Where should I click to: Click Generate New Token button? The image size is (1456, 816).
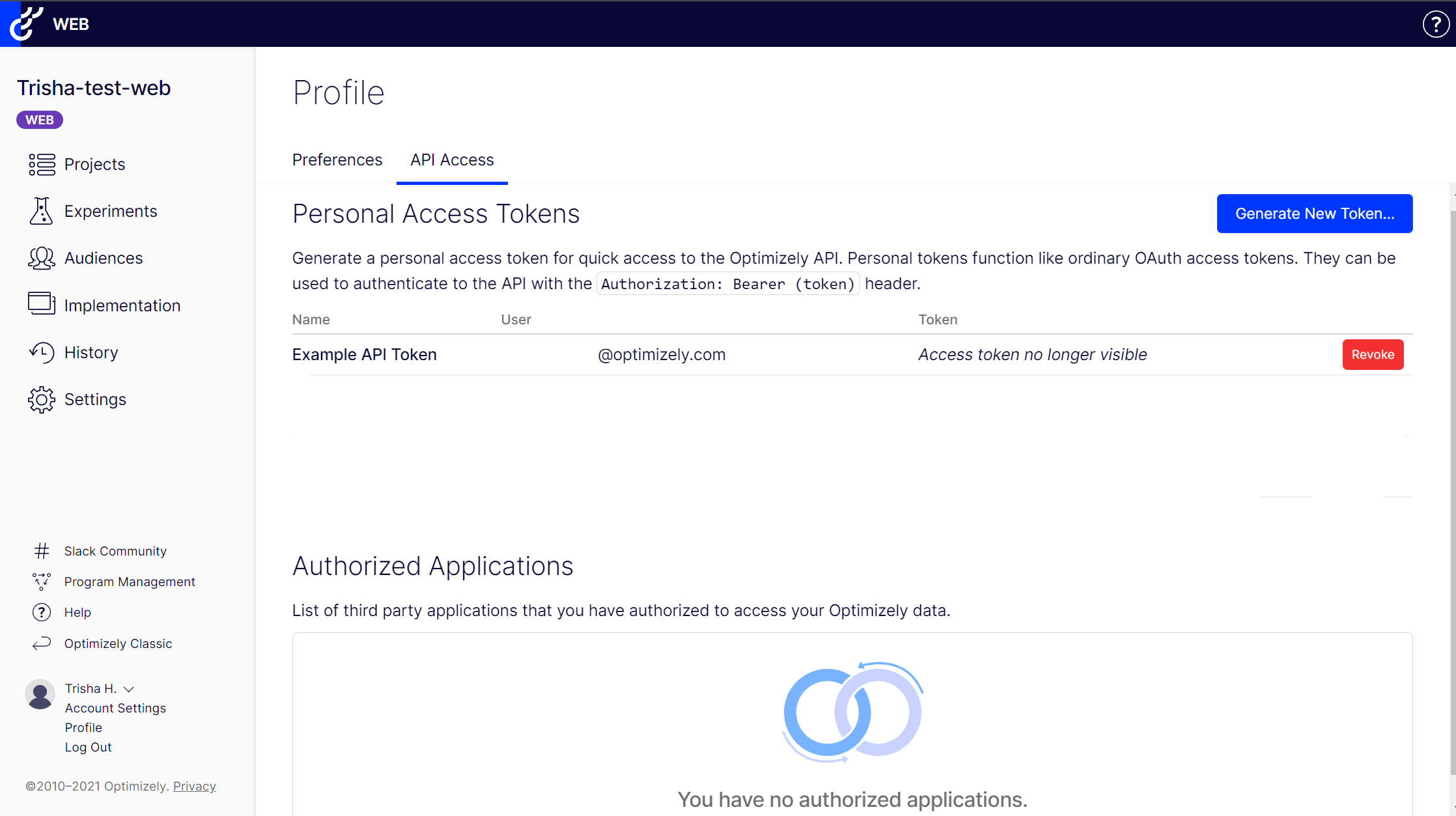click(x=1315, y=214)
